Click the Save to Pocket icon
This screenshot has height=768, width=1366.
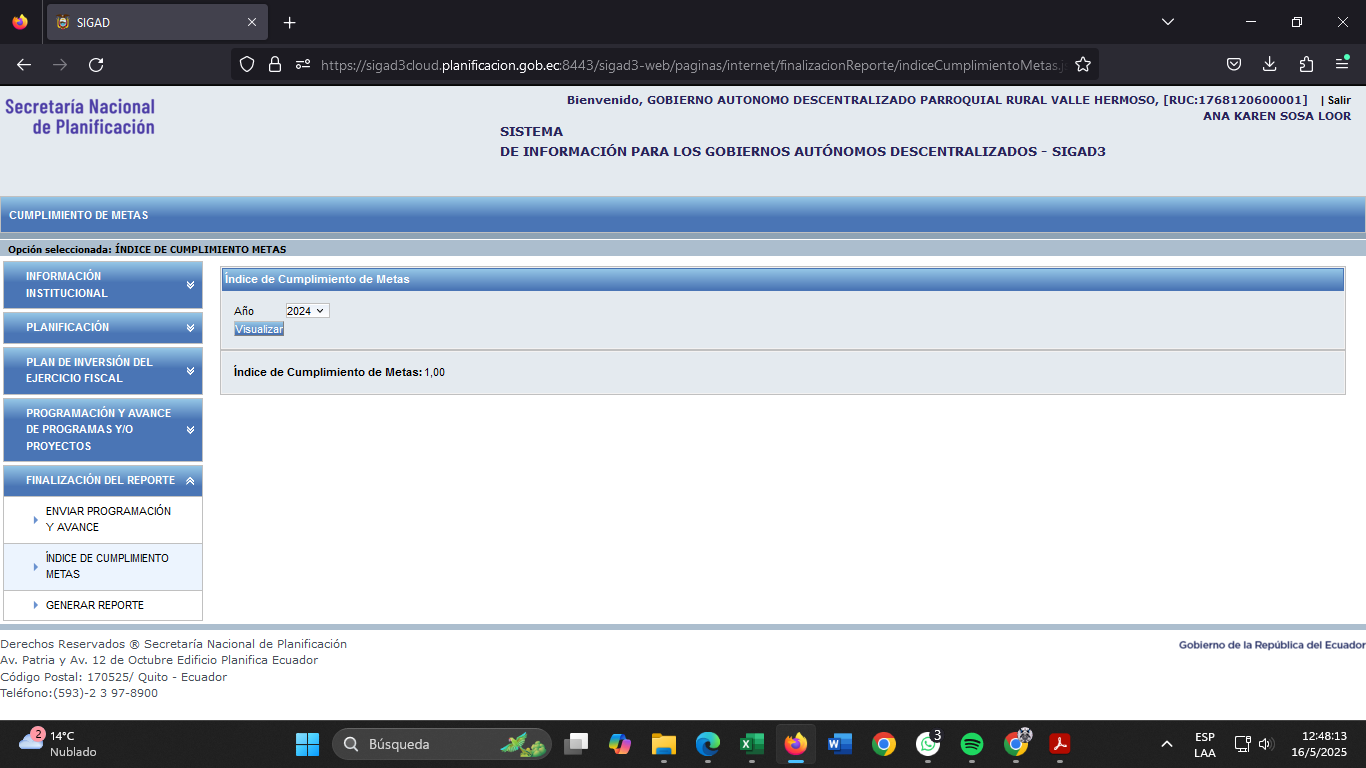(x=1234, y=65)
